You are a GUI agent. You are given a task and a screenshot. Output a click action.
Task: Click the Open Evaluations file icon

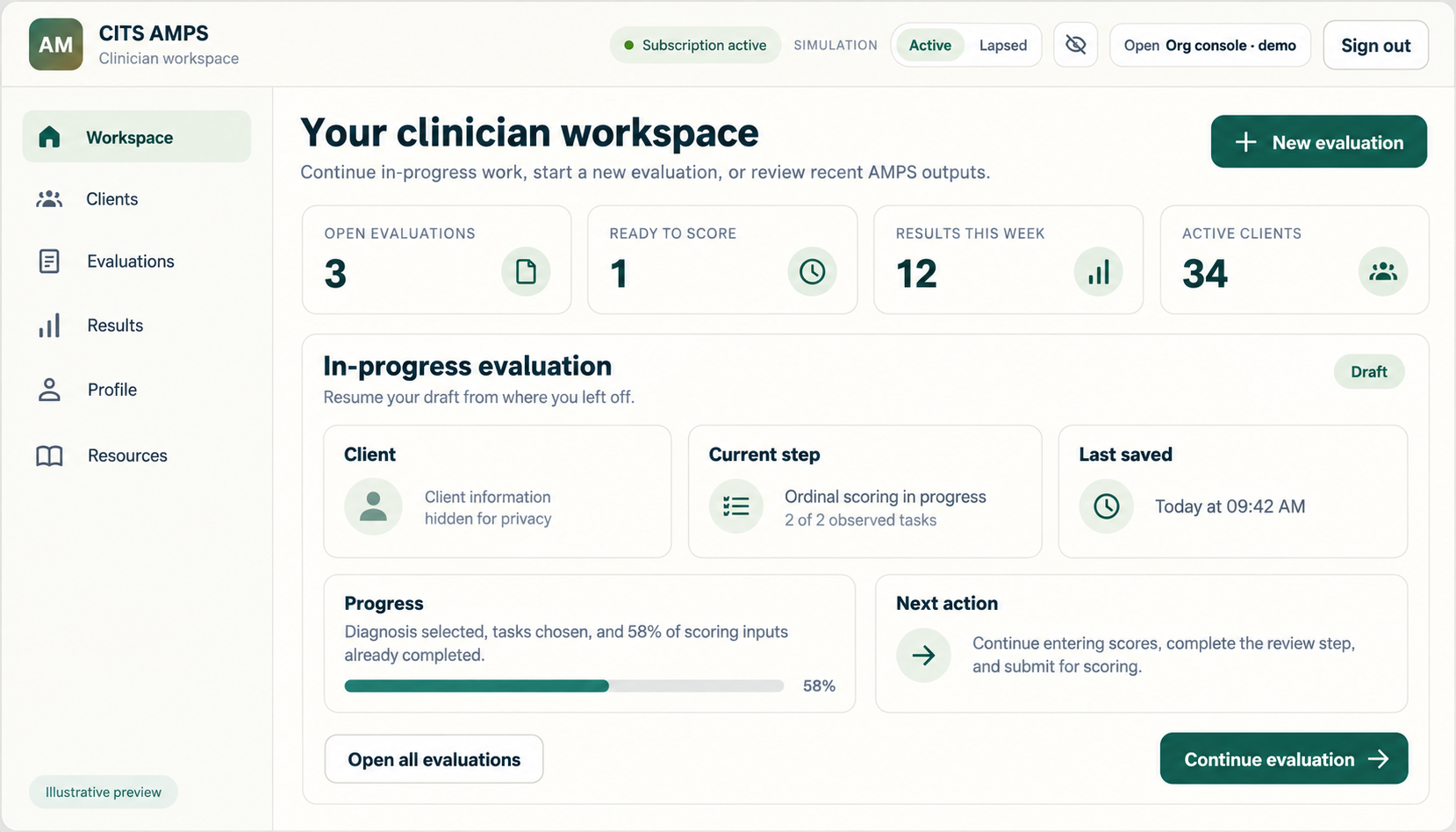tap(526, 272)
